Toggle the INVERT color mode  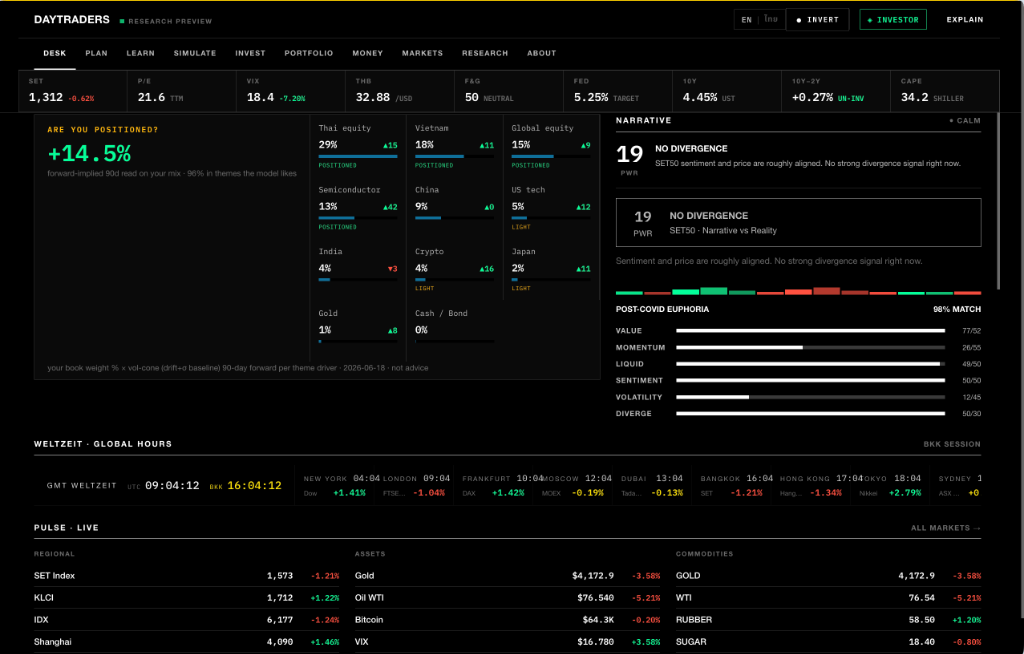[x=818, y=20]
